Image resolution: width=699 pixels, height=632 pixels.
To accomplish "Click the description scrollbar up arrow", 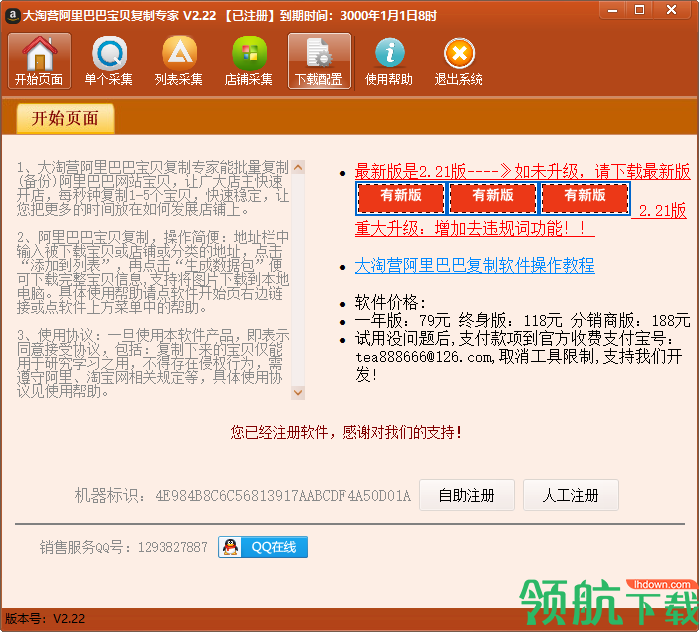I will 298,168.
